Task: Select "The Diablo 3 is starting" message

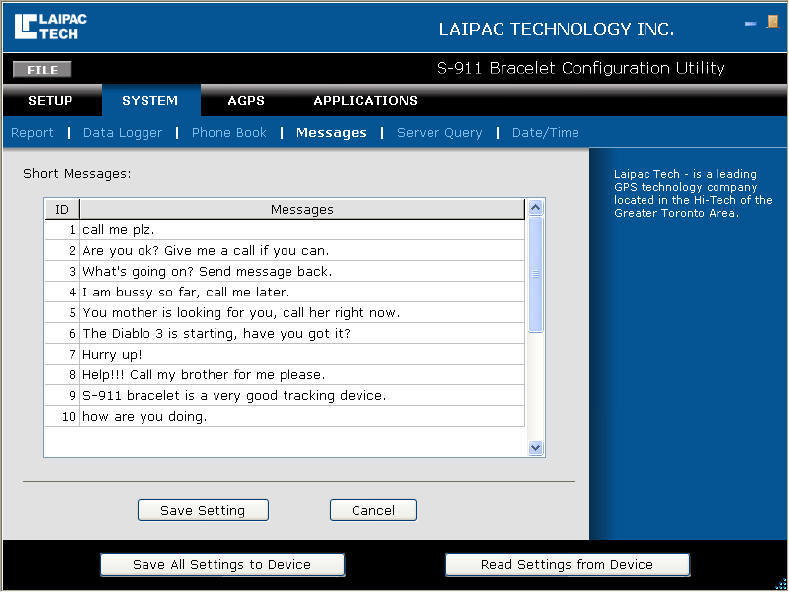Action: click(x=302, y=334)
